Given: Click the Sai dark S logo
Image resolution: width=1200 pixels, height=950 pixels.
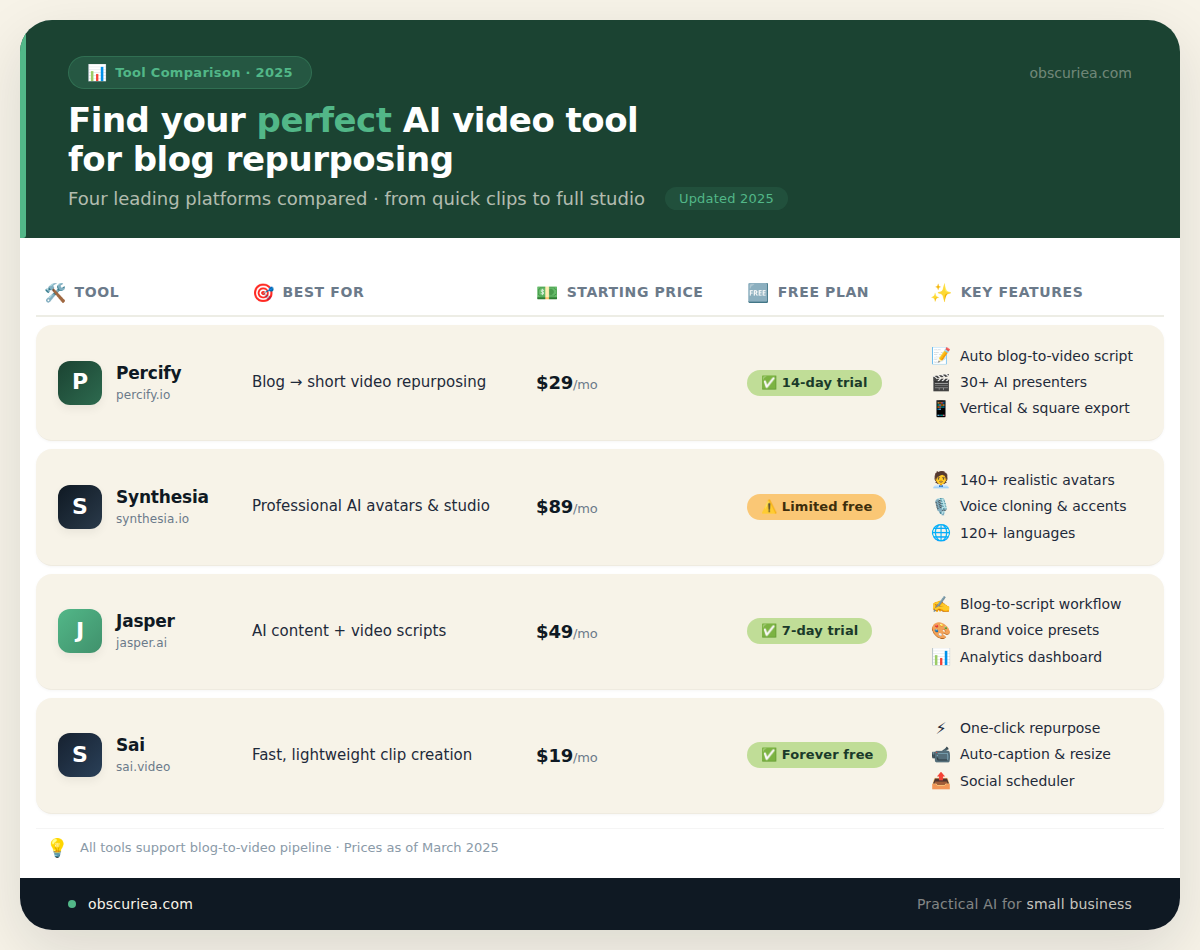Looking at the screenshot, I should pyautogui.click(x=80, y=755).
